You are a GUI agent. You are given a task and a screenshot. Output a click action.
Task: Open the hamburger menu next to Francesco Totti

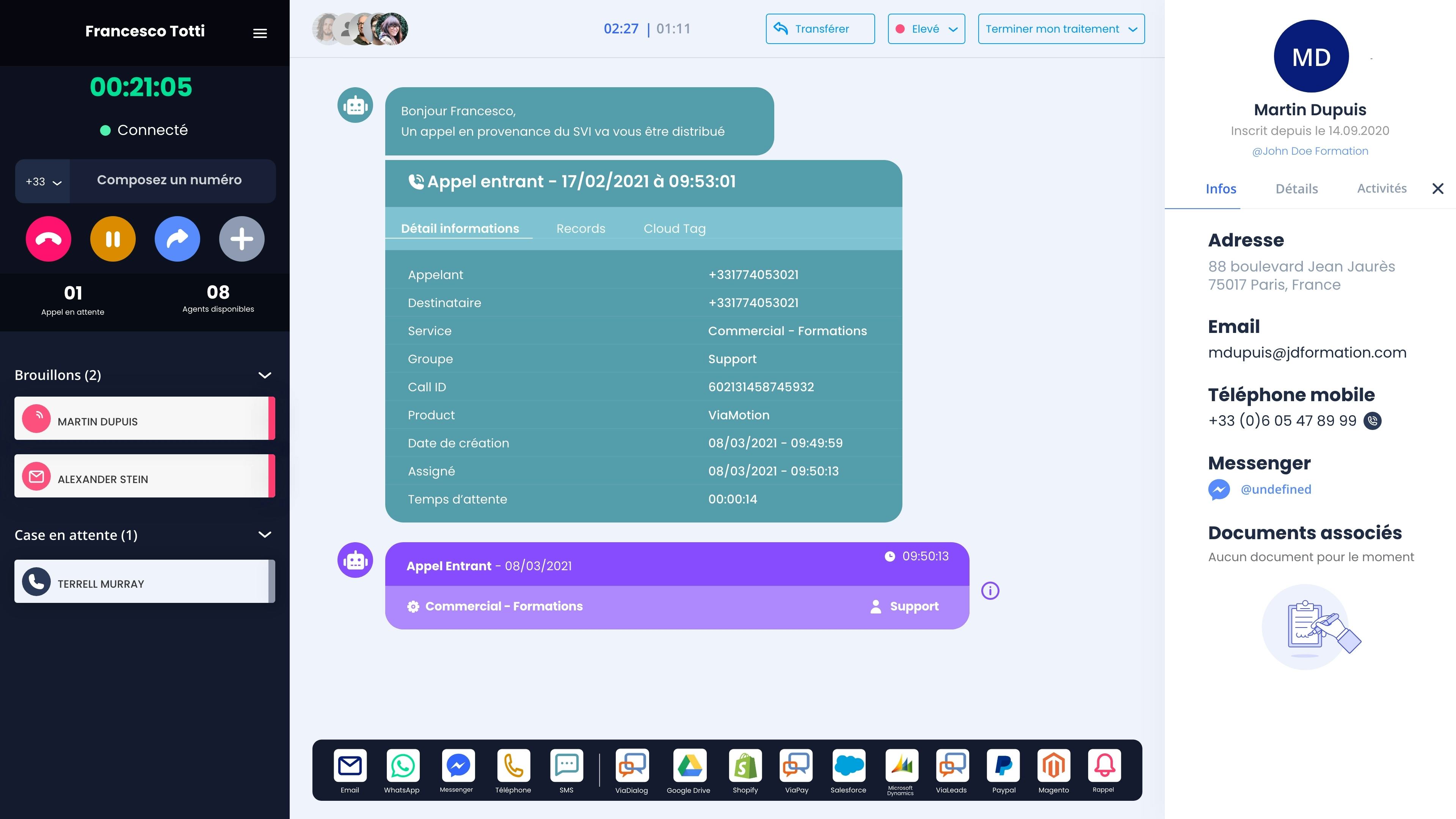[260, 33]
